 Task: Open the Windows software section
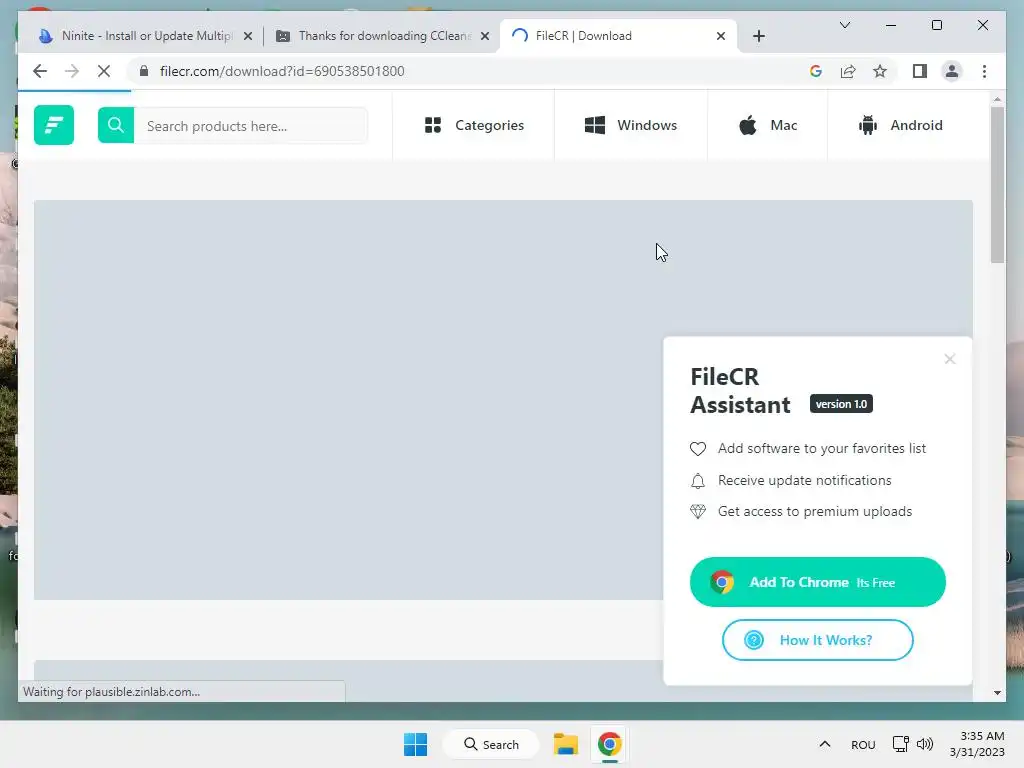click(631, 125)
